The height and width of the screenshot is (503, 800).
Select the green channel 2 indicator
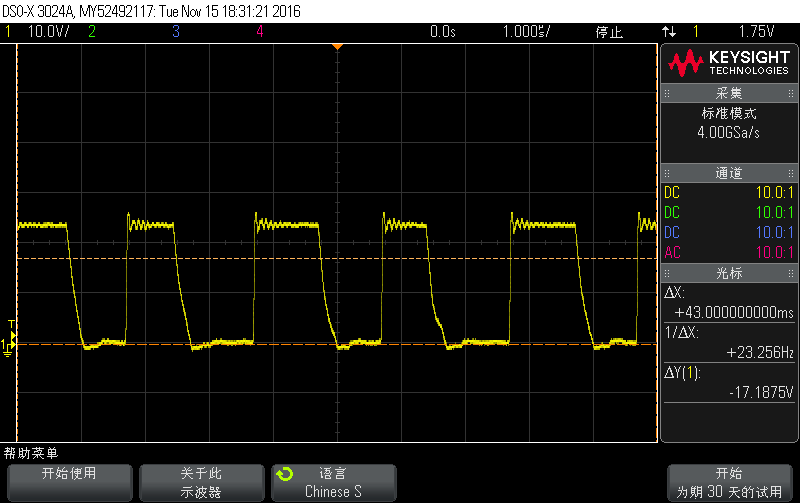coord(92,32)
